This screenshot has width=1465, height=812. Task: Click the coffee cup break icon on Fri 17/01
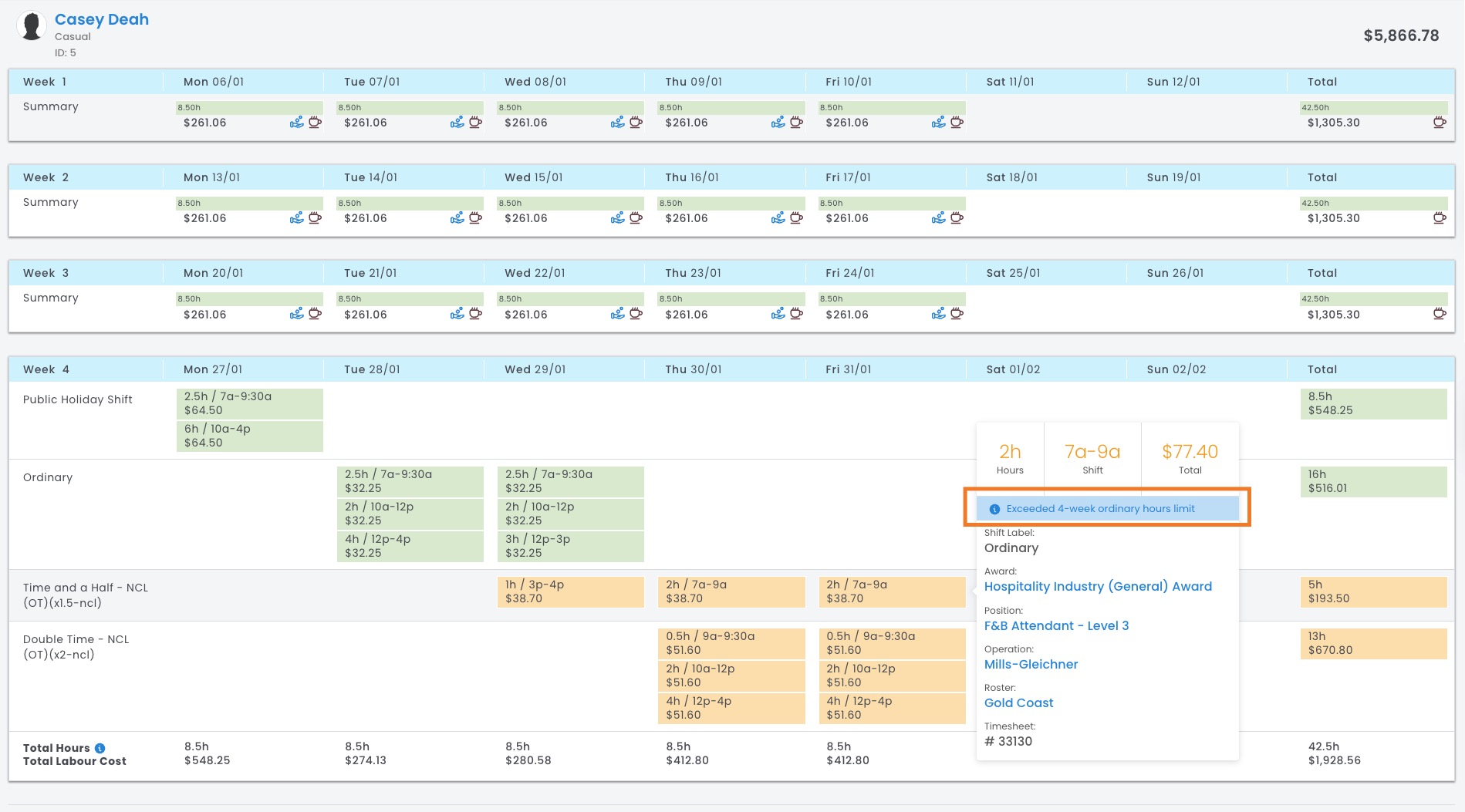pos(957,218)
